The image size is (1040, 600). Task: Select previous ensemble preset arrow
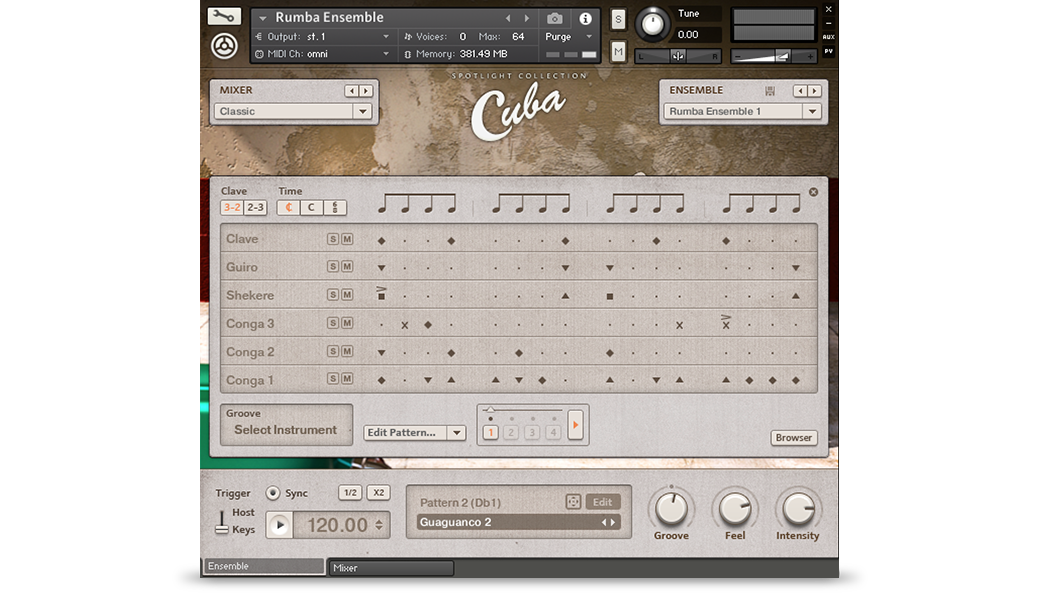tap(800, 91)
